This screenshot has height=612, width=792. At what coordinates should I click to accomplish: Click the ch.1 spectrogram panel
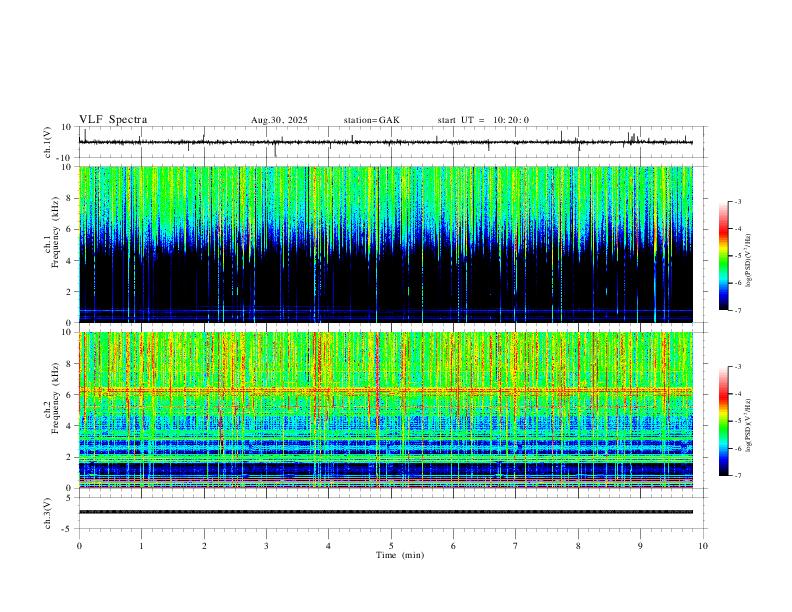click(x=386, y=244)
